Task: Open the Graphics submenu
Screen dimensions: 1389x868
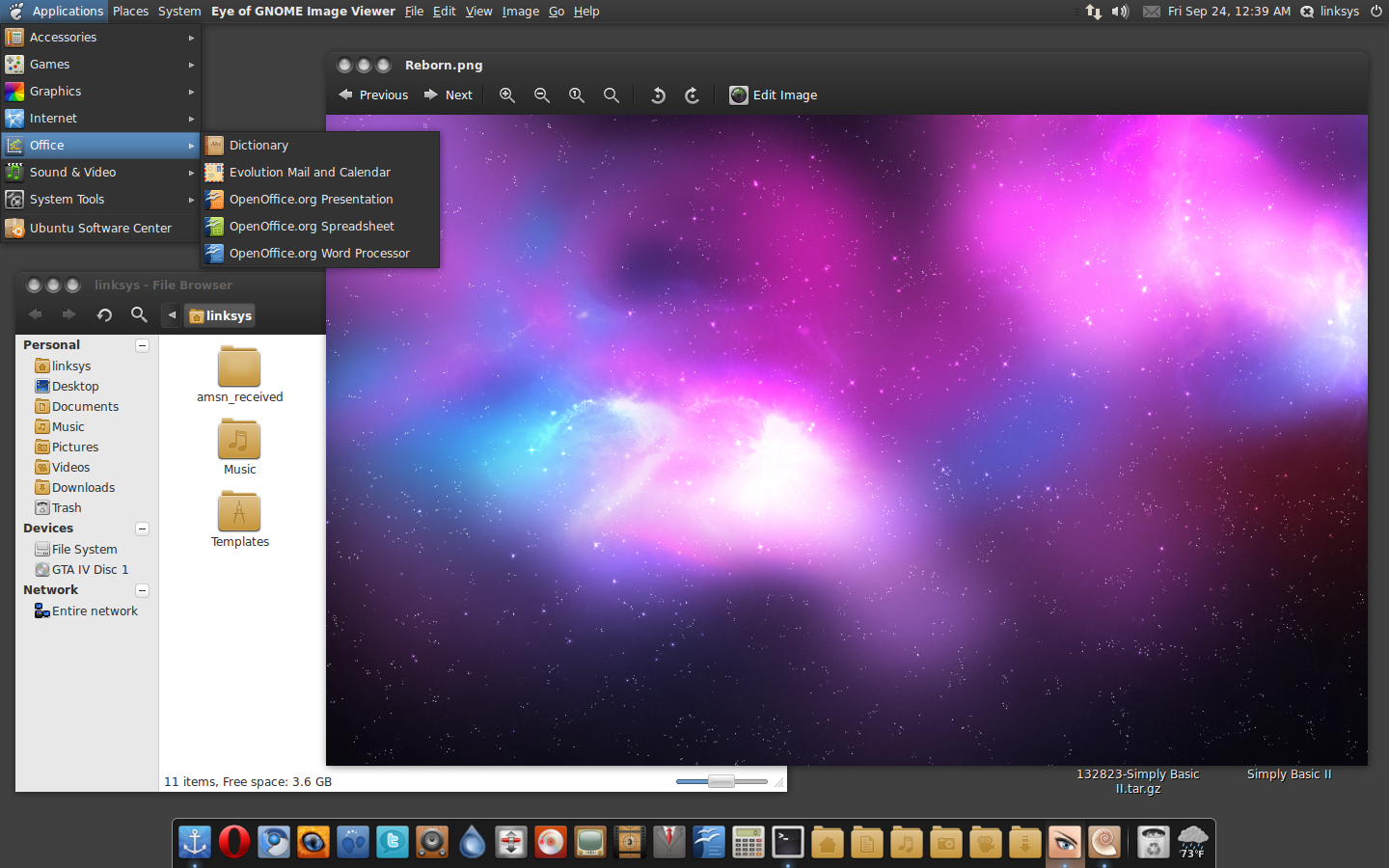Action: point(100,91)
